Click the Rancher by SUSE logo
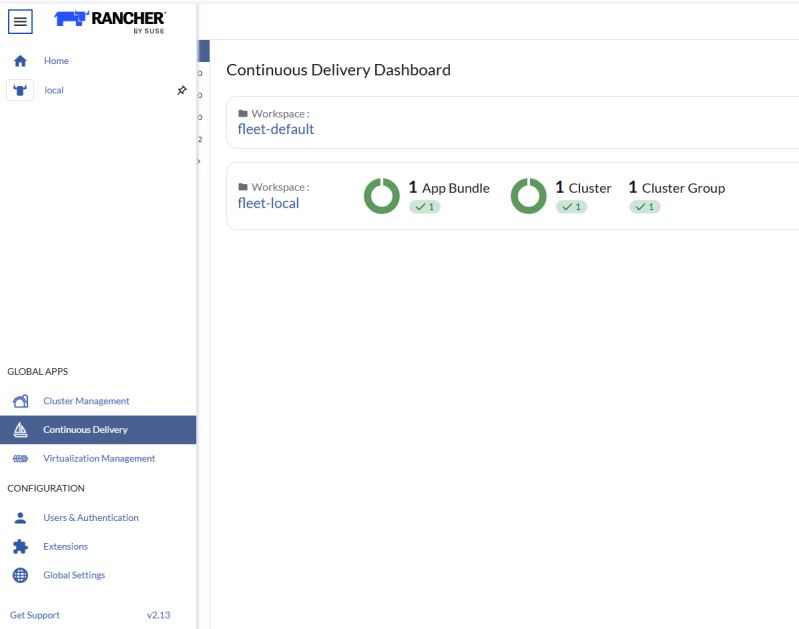Screen dimensions: 799x629 110,22
